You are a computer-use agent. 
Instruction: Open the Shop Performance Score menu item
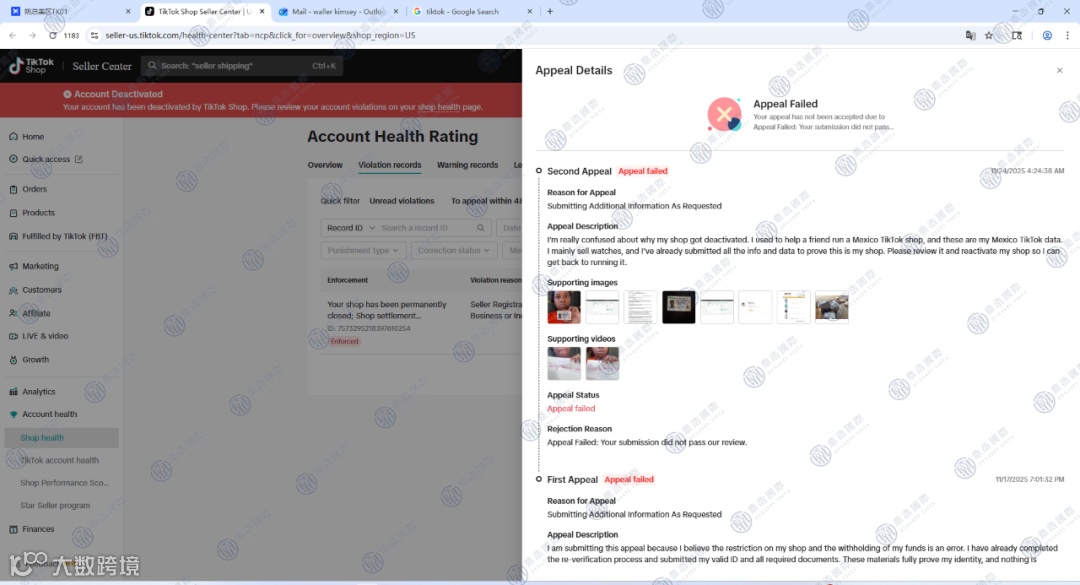coord(64,483)
